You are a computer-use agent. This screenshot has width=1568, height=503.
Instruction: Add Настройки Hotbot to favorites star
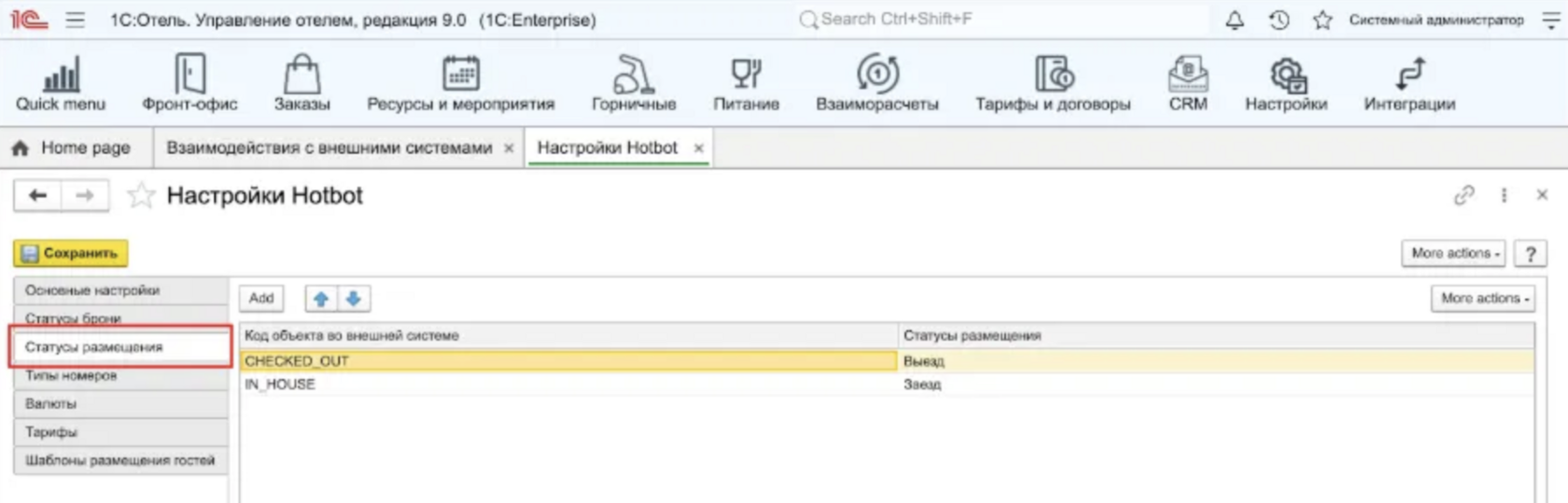click(x=141, y=195)
